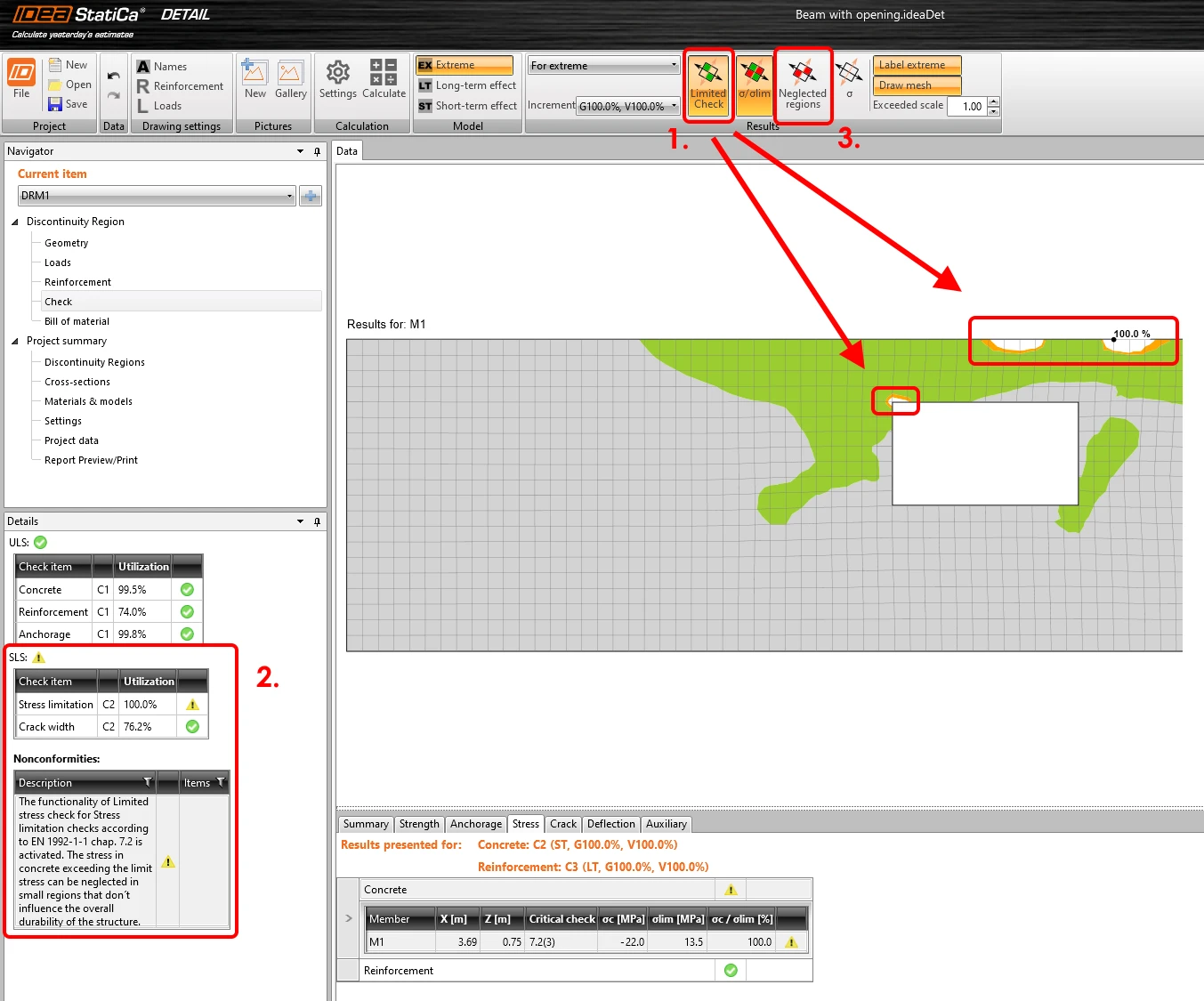The image size is (1204, 1001).
Task: Open the Increment G100.0%, V100.0% dropdown
Action: tap(628, 106)
